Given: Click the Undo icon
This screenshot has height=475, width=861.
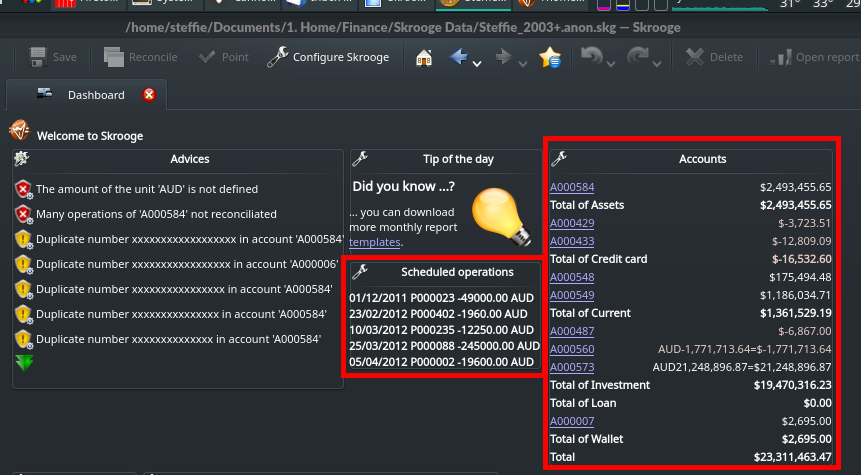Looking at the screenshot, I should point(591,57).
